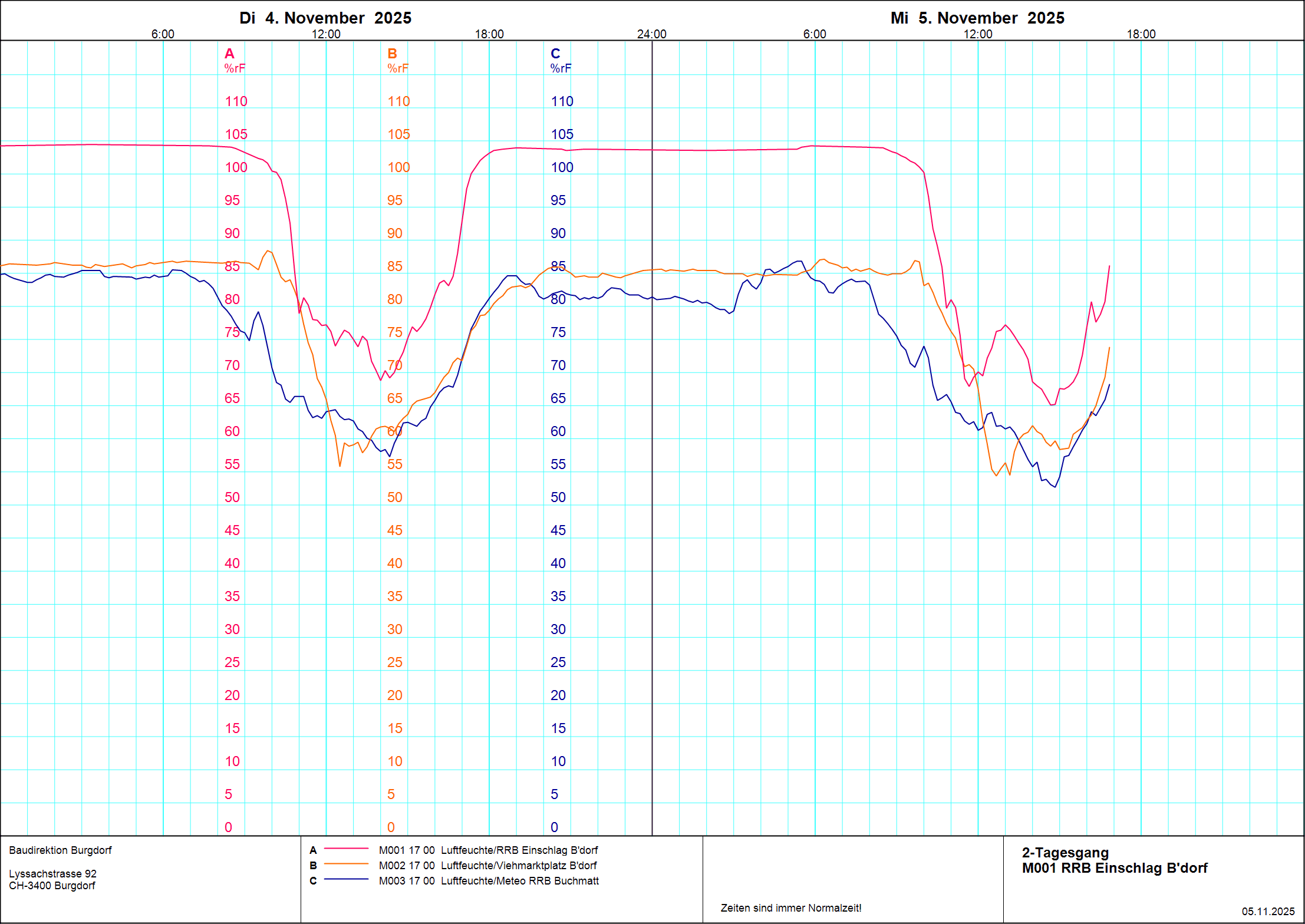The height and width of the screenshot is (924, 1305).
Task: Click the orange legend line for series B
Action: pos(346,864)
